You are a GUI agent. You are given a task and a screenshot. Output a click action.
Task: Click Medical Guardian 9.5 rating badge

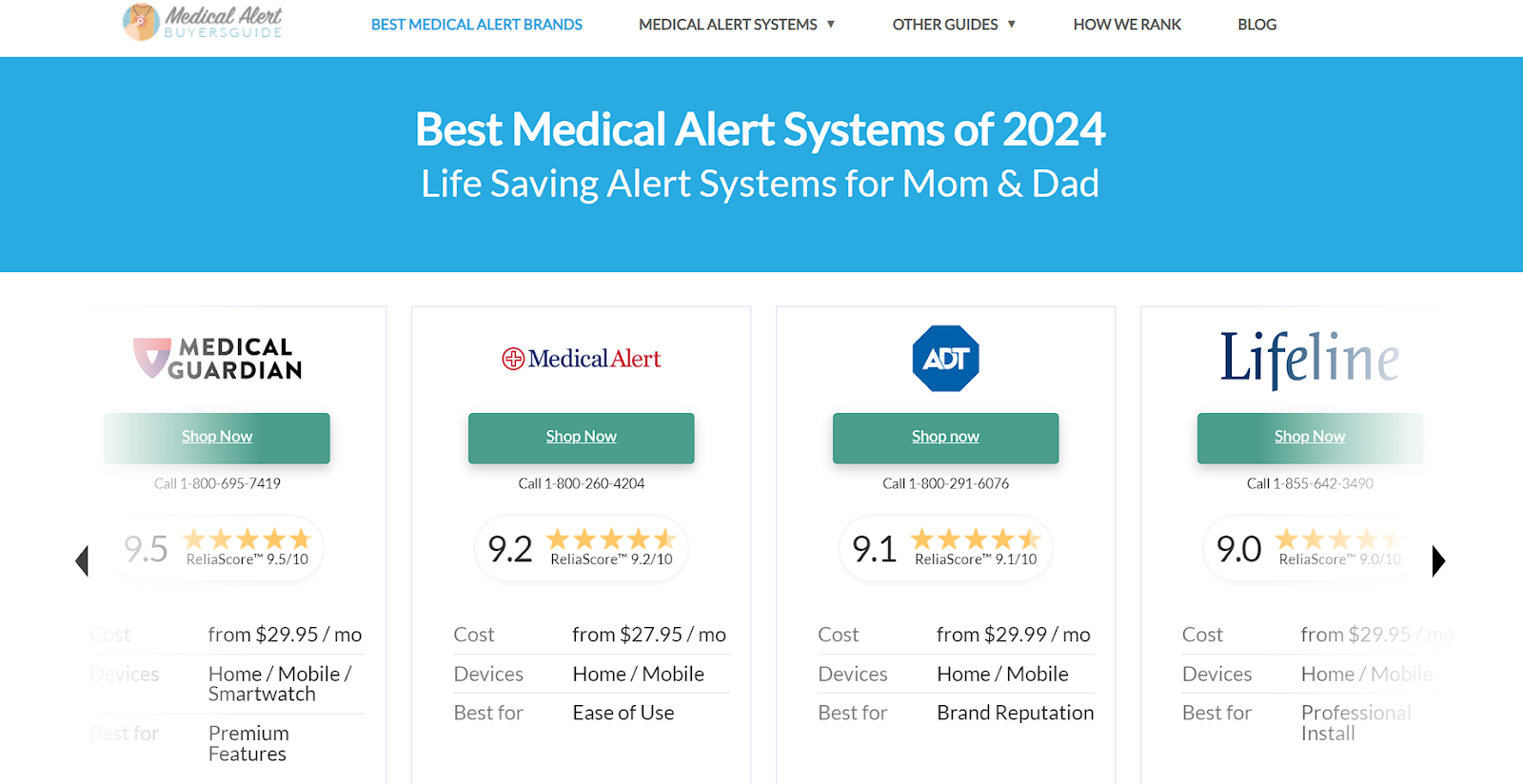point(218,548)
